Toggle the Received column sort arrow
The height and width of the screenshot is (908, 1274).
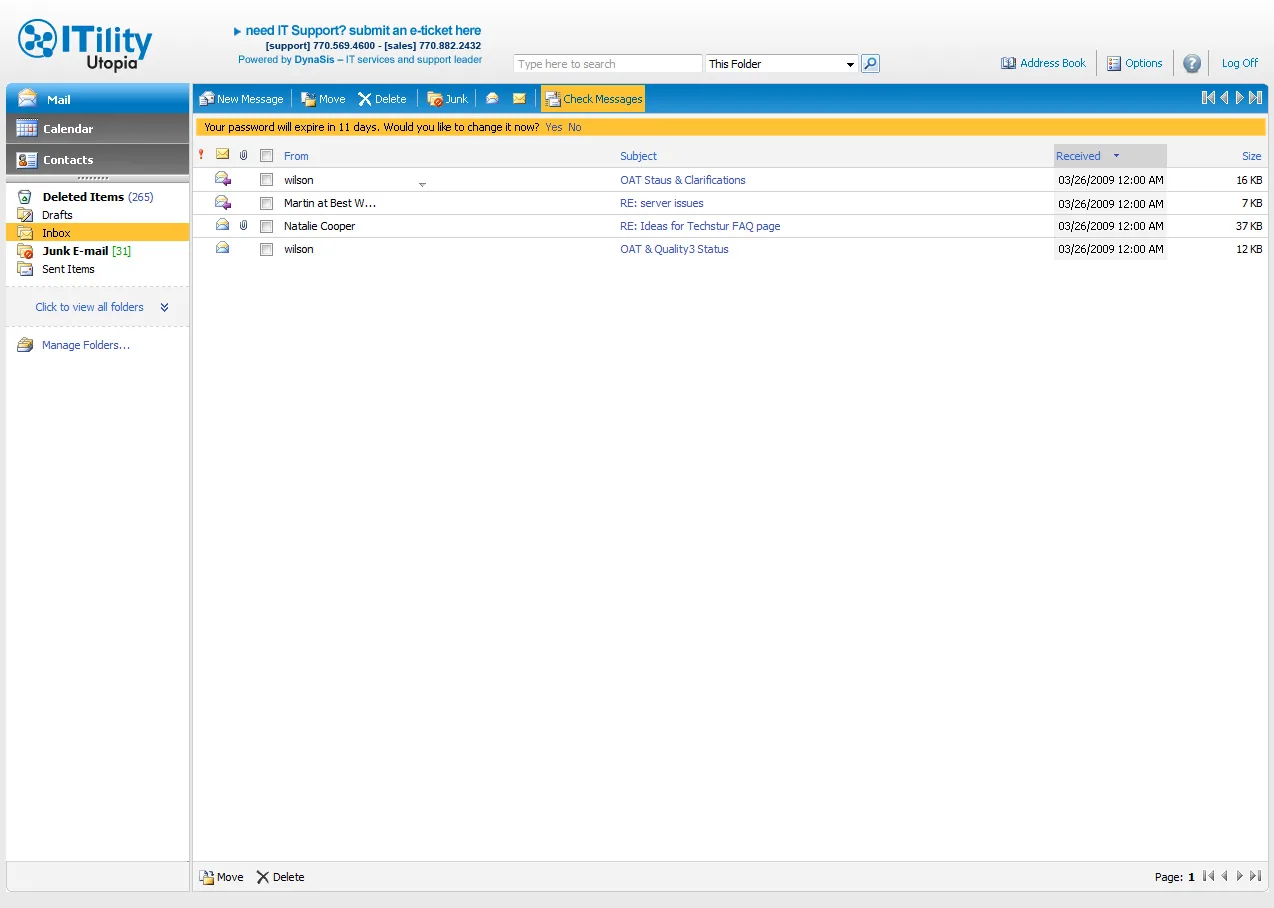click(x=1116, y=156)
